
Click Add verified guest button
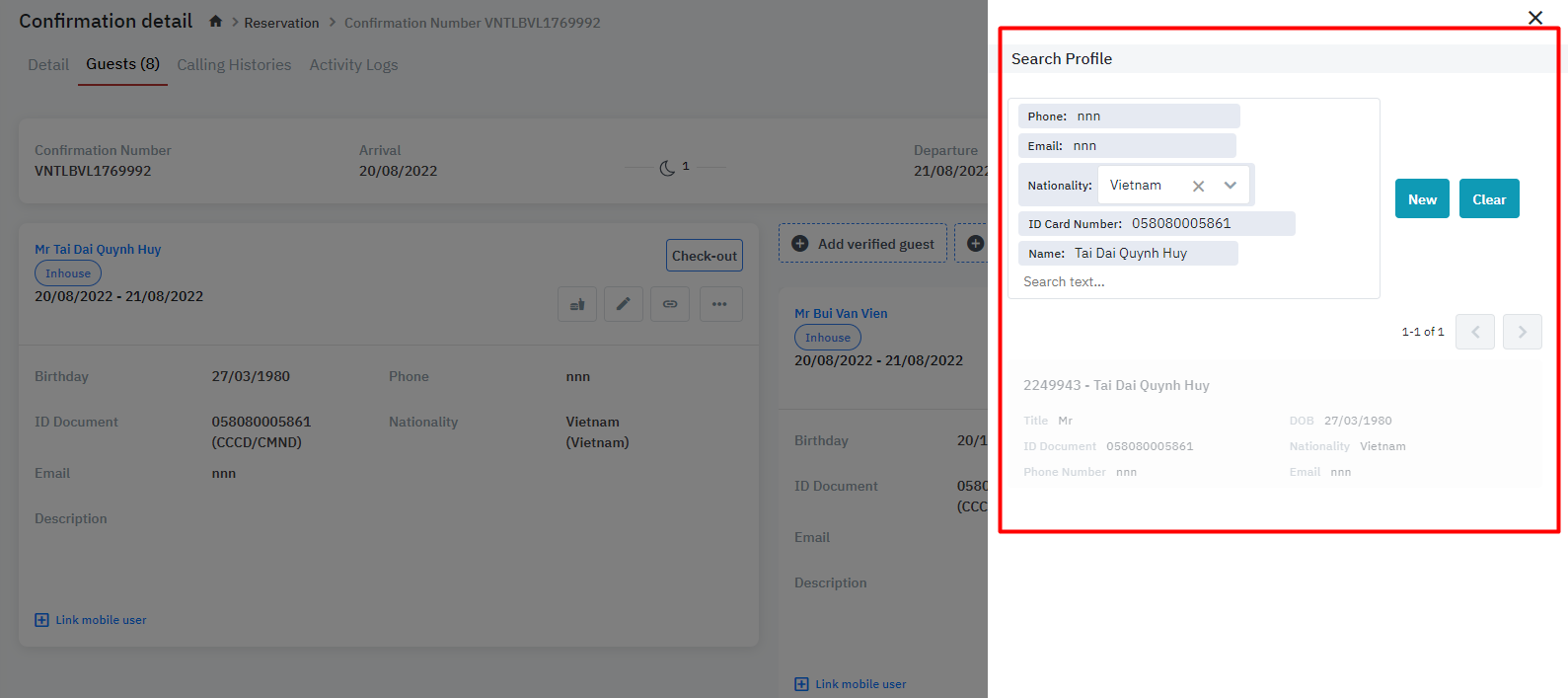863,244
